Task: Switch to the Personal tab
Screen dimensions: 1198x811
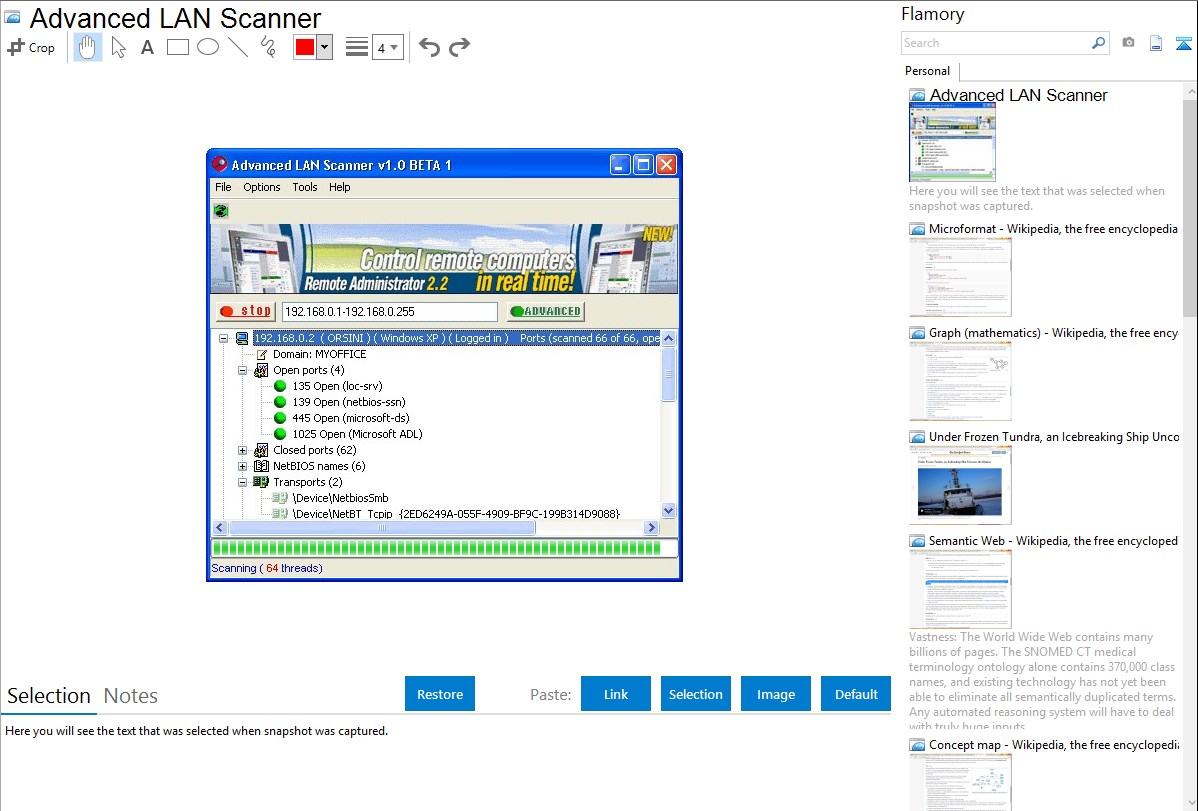Action: tap(927, 70)
